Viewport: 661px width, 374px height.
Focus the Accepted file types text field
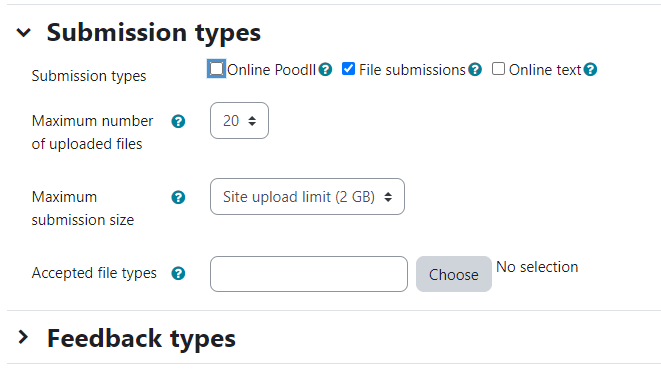point(309,274)
